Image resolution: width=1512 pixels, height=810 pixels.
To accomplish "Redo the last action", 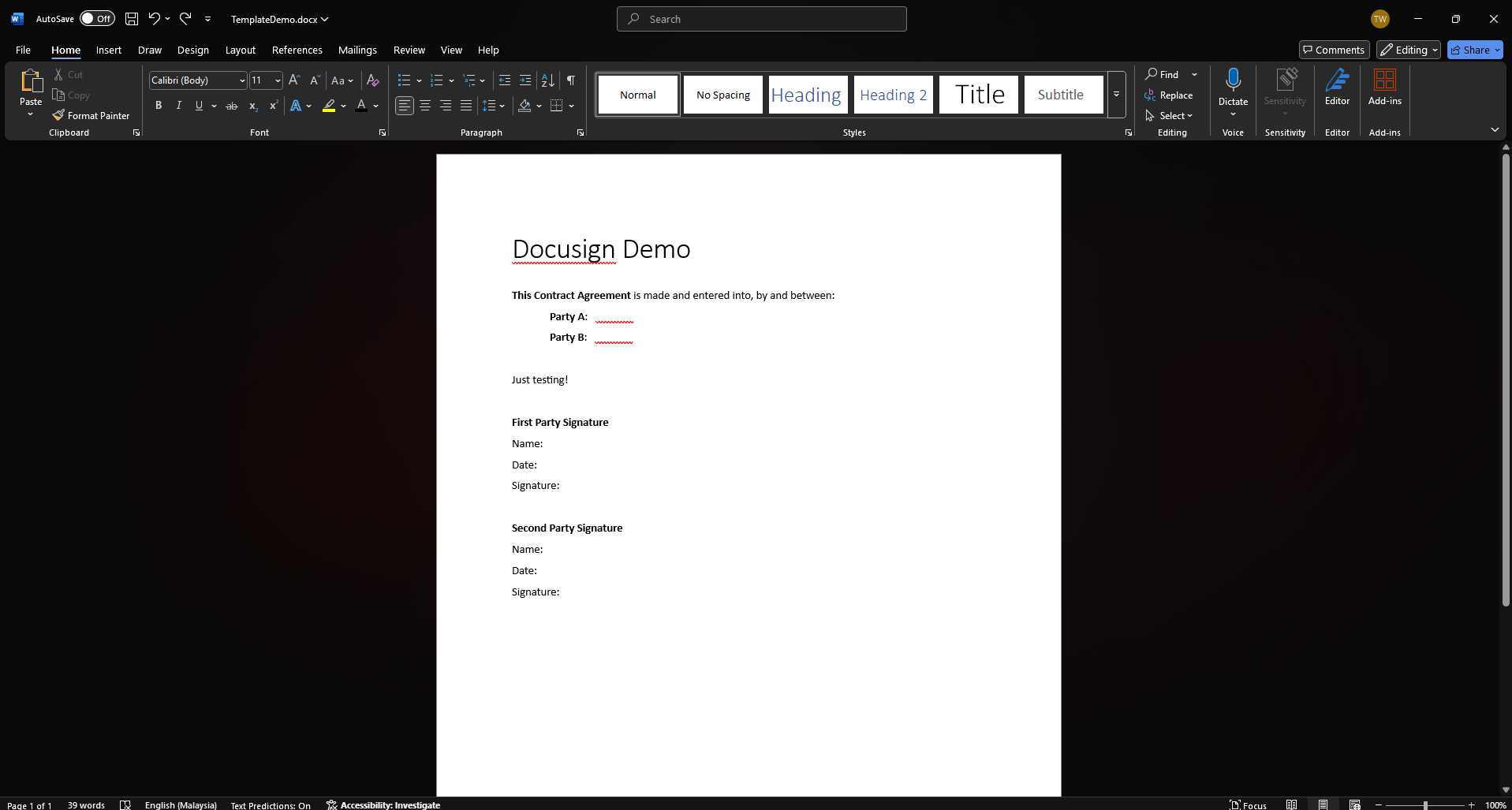I will pyautogui.click(x=185, y=18).
